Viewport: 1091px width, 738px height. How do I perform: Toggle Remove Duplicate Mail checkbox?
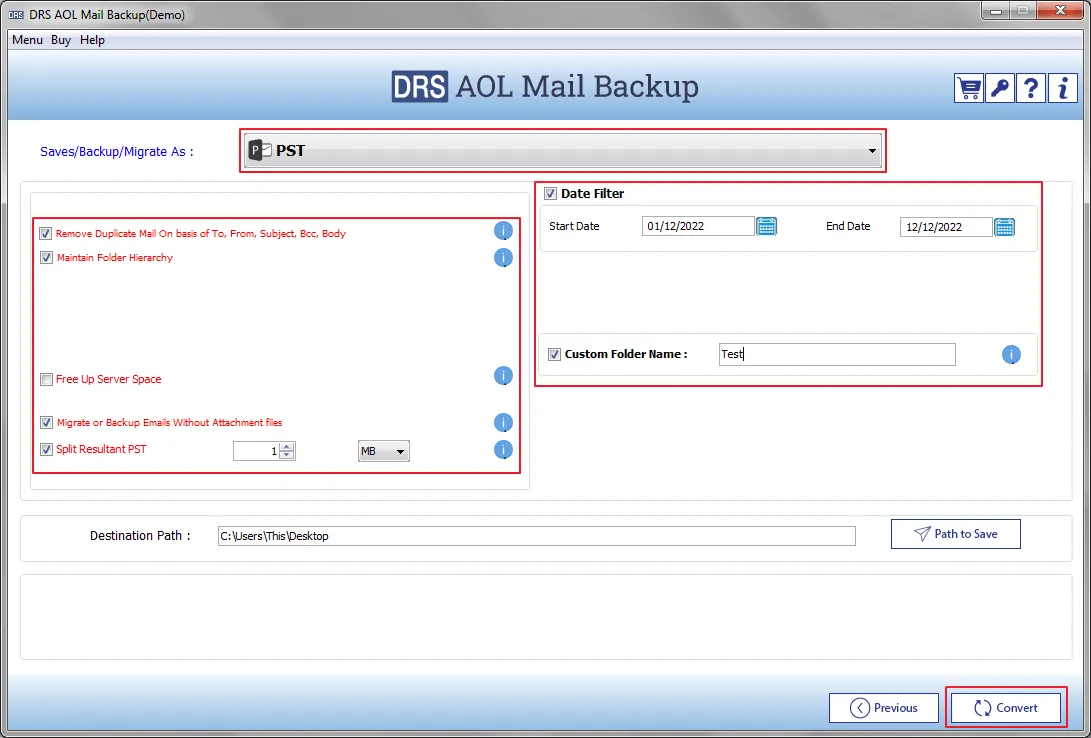coord(46,234)
